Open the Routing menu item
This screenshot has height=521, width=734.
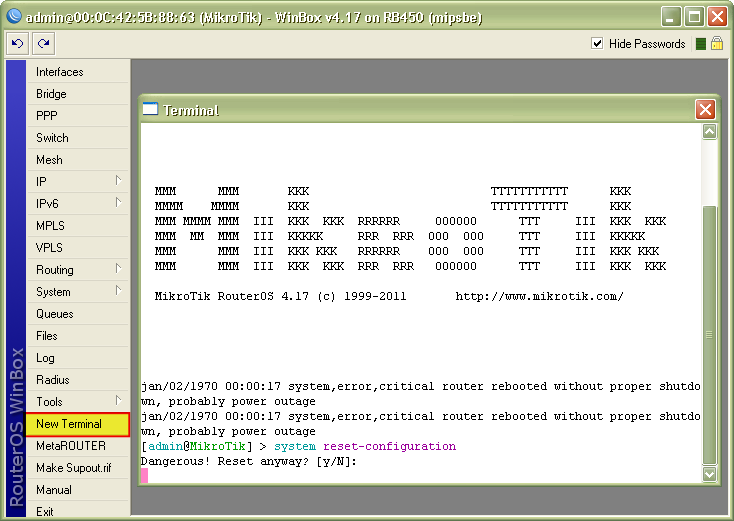[78, 270]
